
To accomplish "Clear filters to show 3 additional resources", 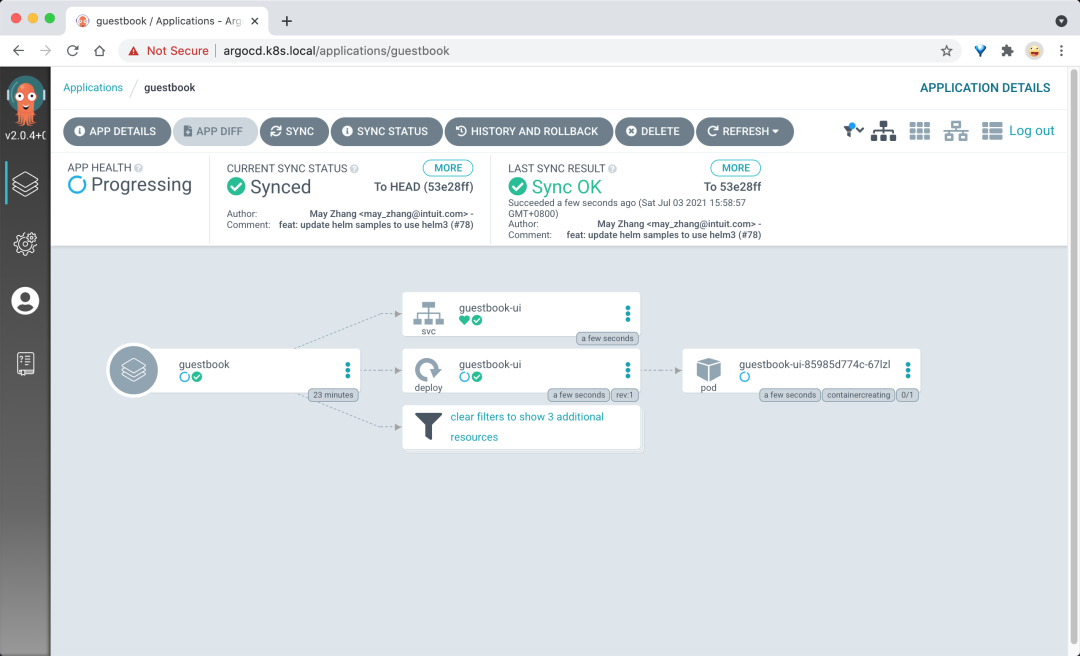I will point(527,427).
